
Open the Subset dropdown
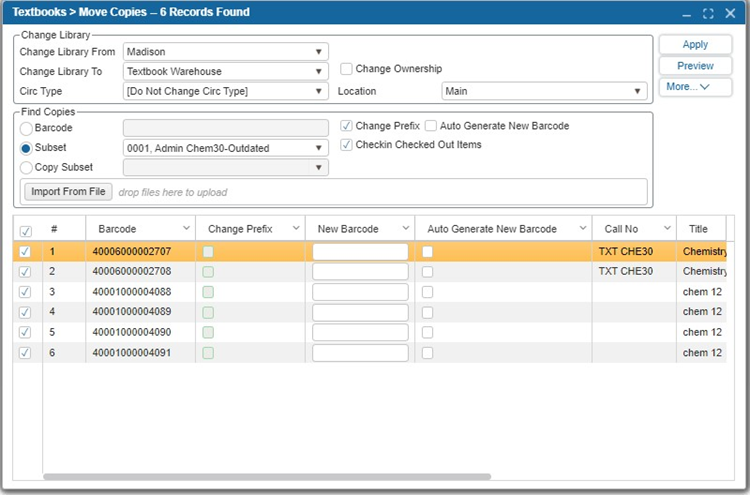pyautogui.click(x=226, y=148)
